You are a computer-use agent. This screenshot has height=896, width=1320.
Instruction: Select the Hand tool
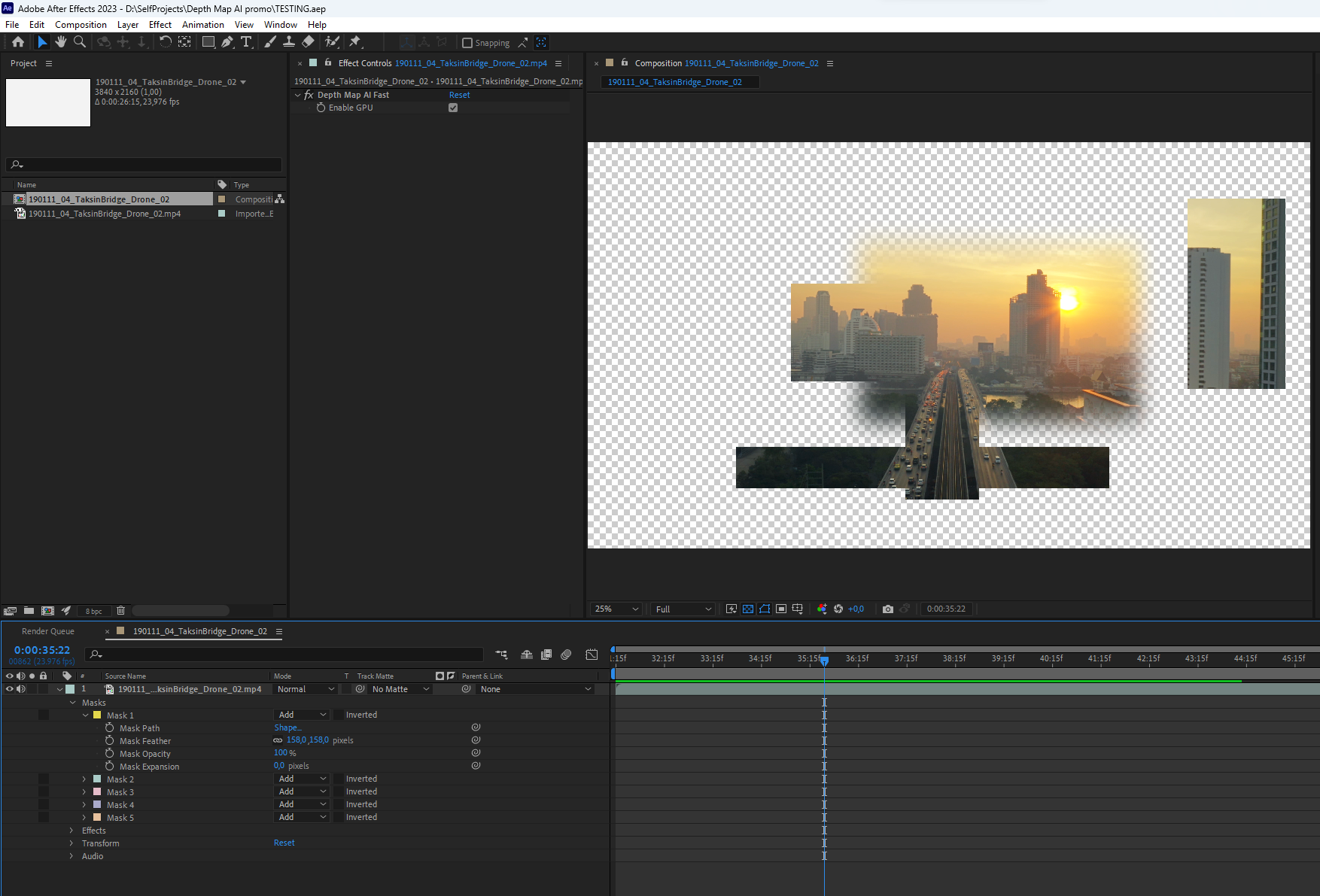click(x=61, y=42)
